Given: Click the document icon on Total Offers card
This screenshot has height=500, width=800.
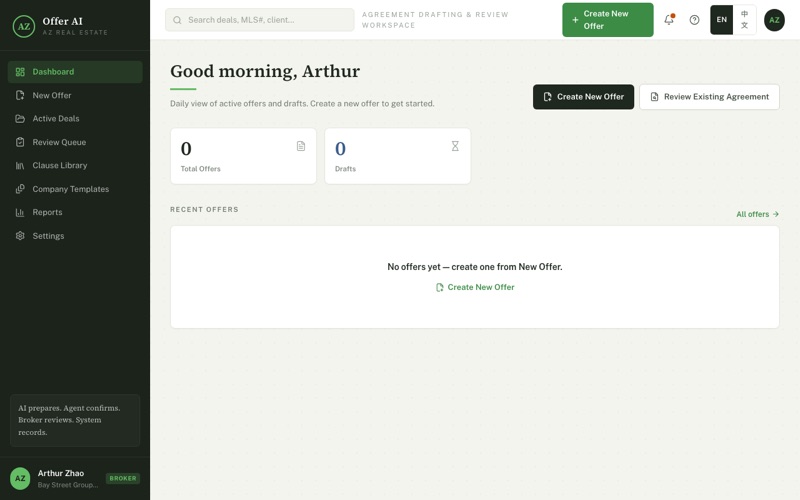Looking at the screenshot, I should 301,146.
